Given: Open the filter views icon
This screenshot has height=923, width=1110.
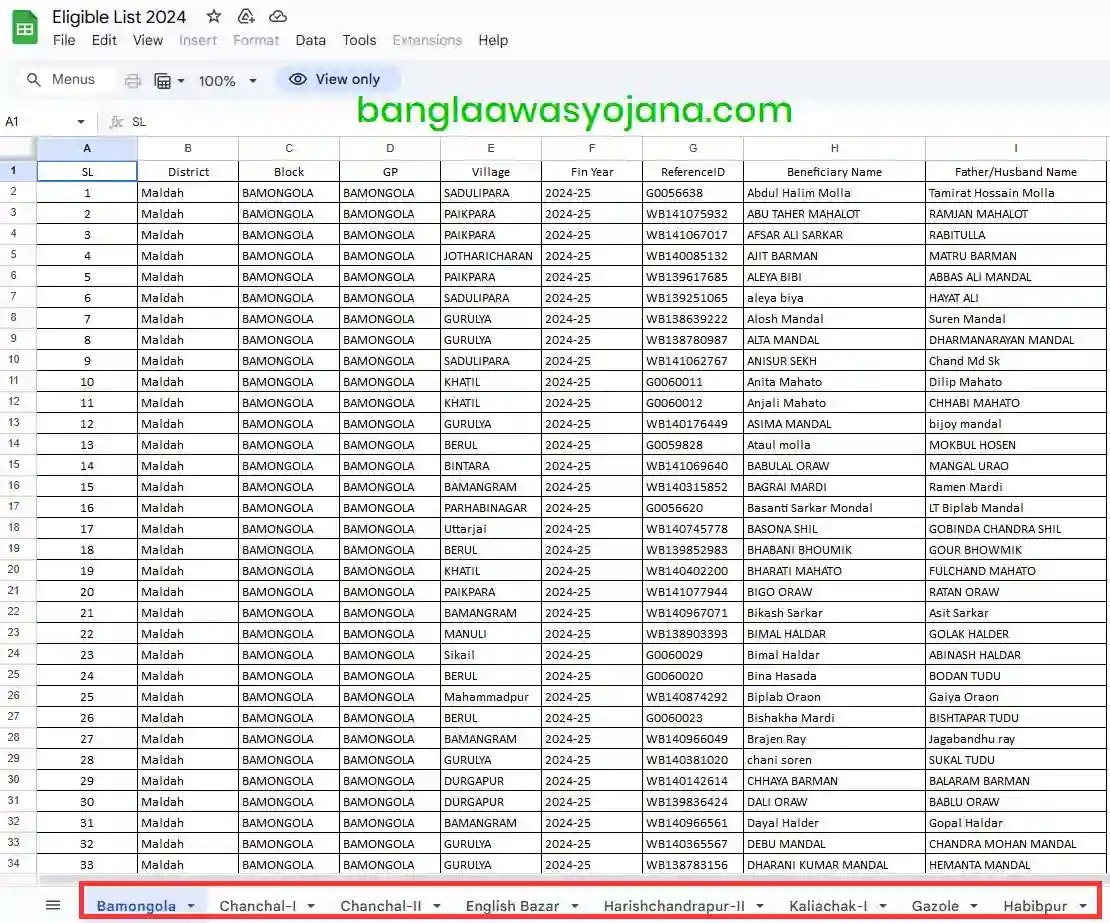Looking at the screenshot, I should tap(163, 79).
